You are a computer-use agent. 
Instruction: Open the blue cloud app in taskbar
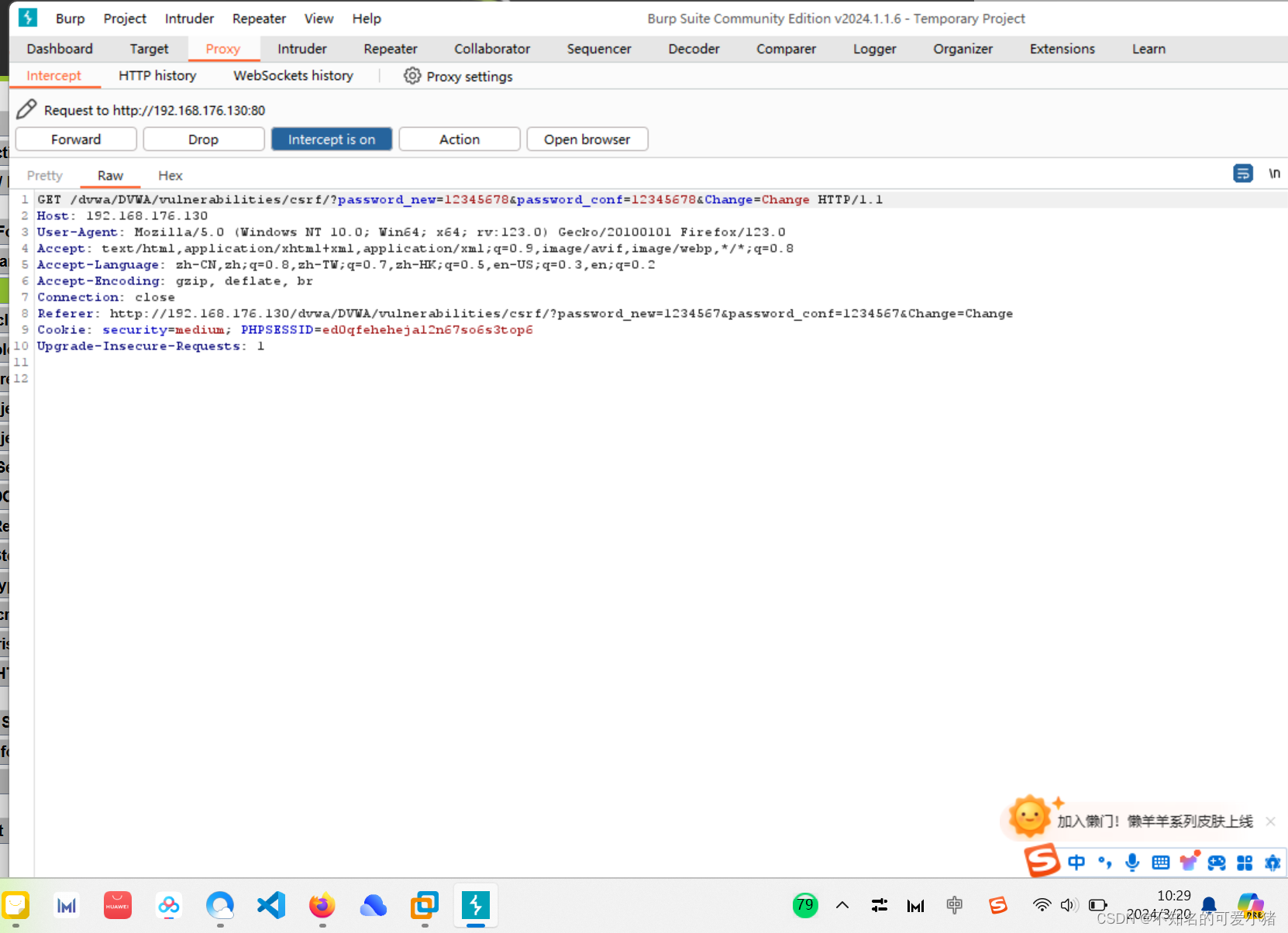coord(374,905)
